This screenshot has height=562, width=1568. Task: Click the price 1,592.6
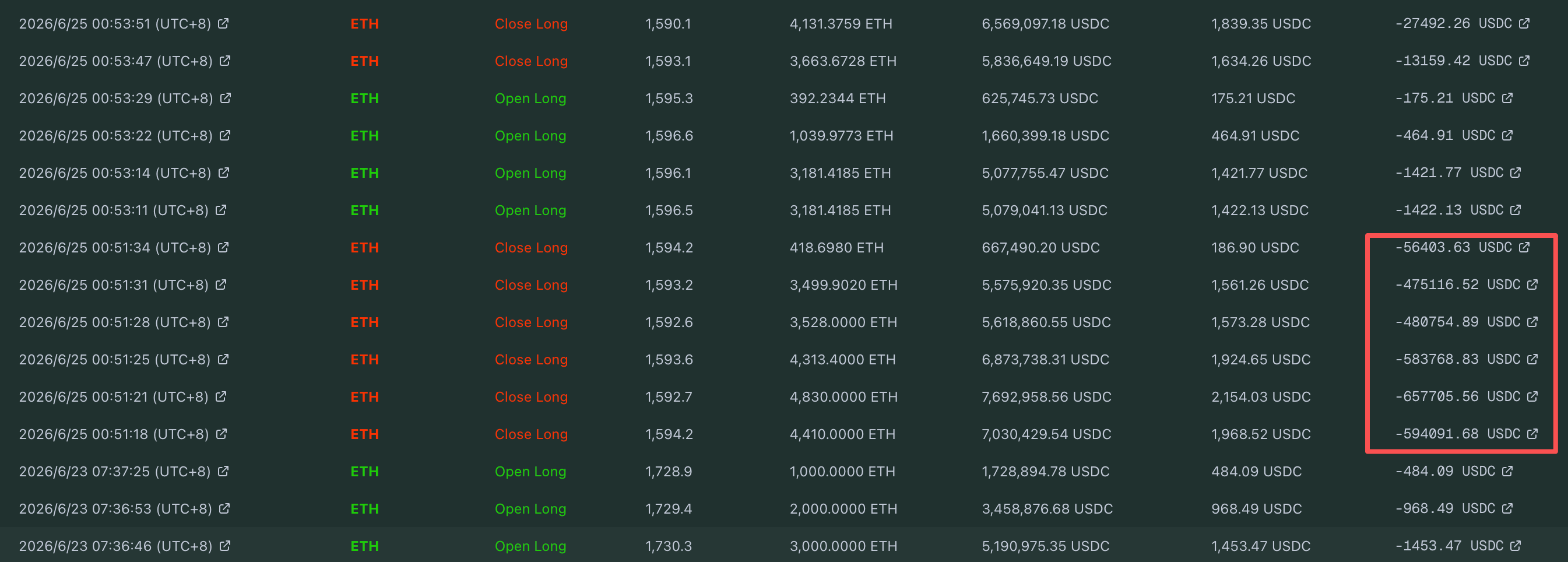(x=669, y=323)
